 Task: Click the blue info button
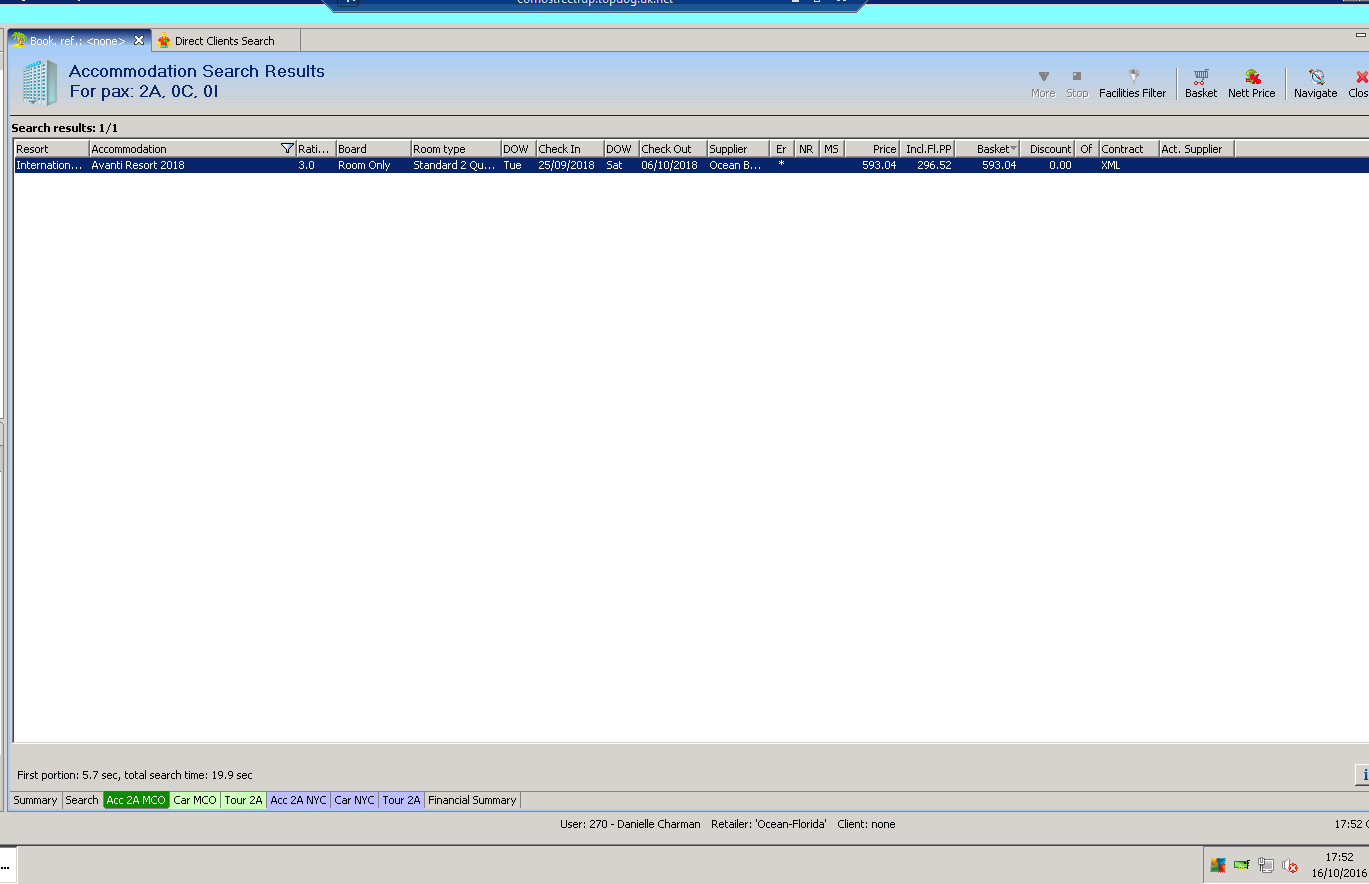[x=1363, y=775]
